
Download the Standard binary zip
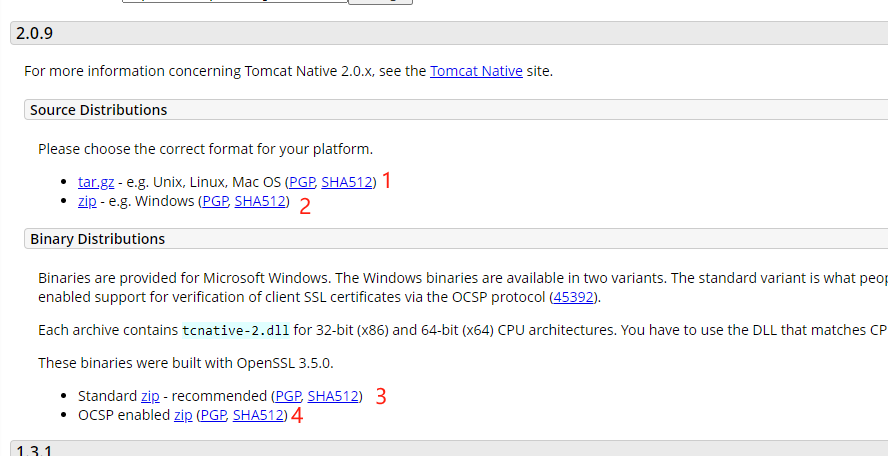click(150, 396)
